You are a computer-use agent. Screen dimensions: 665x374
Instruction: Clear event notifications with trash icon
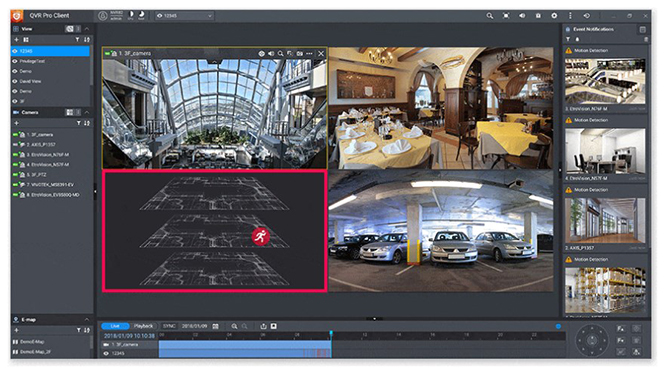point(646,39)
